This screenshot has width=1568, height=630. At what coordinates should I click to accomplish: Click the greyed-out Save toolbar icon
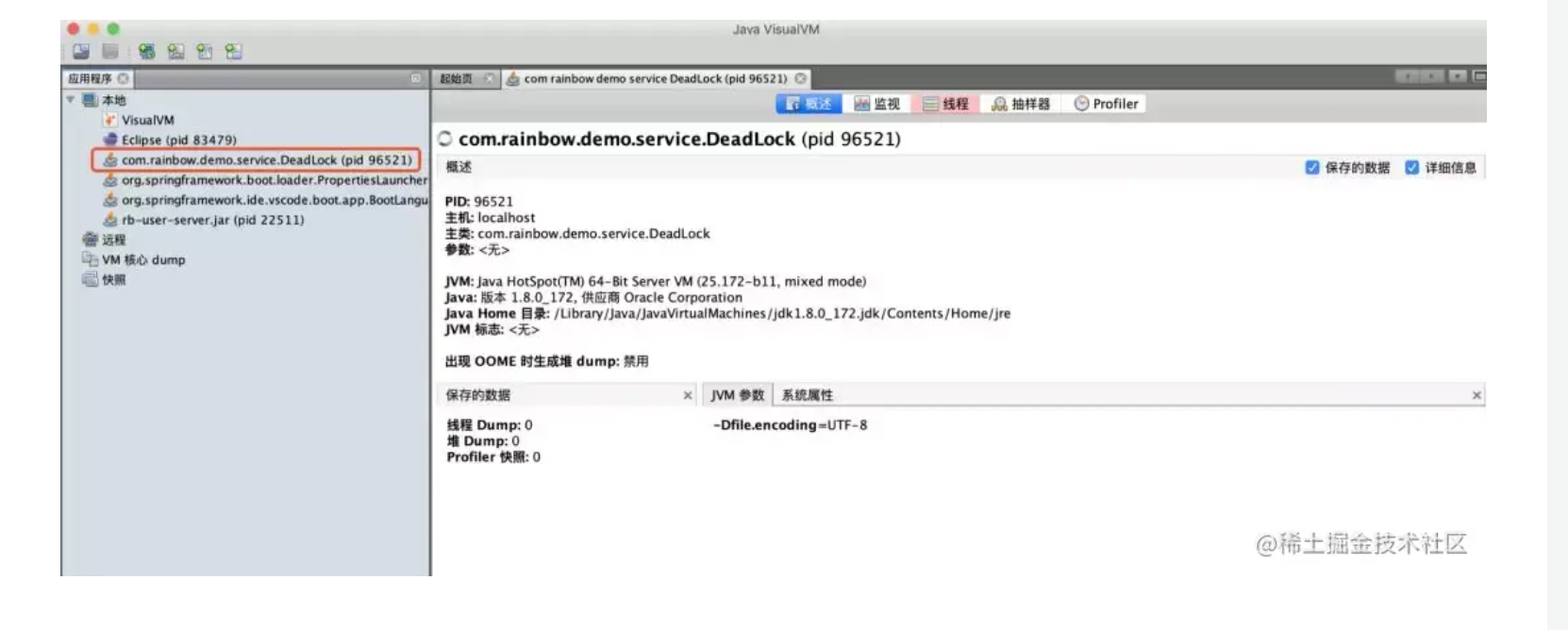click(x=110, y=51)
